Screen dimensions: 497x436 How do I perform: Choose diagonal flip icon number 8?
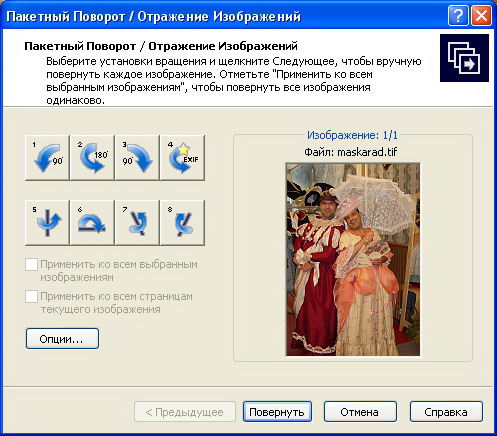point(182,223)
